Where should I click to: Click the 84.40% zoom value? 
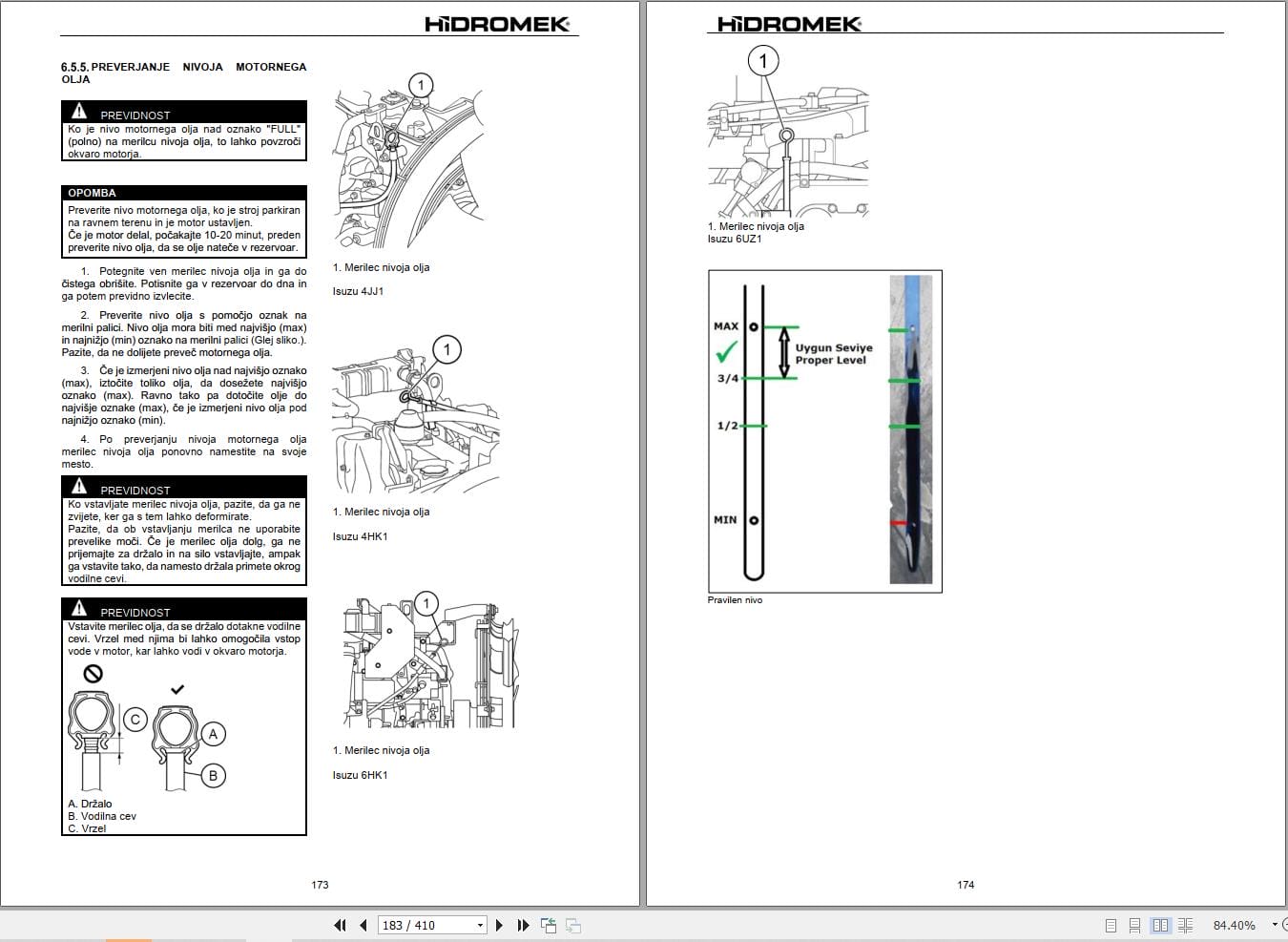(x=1235, y=925)
